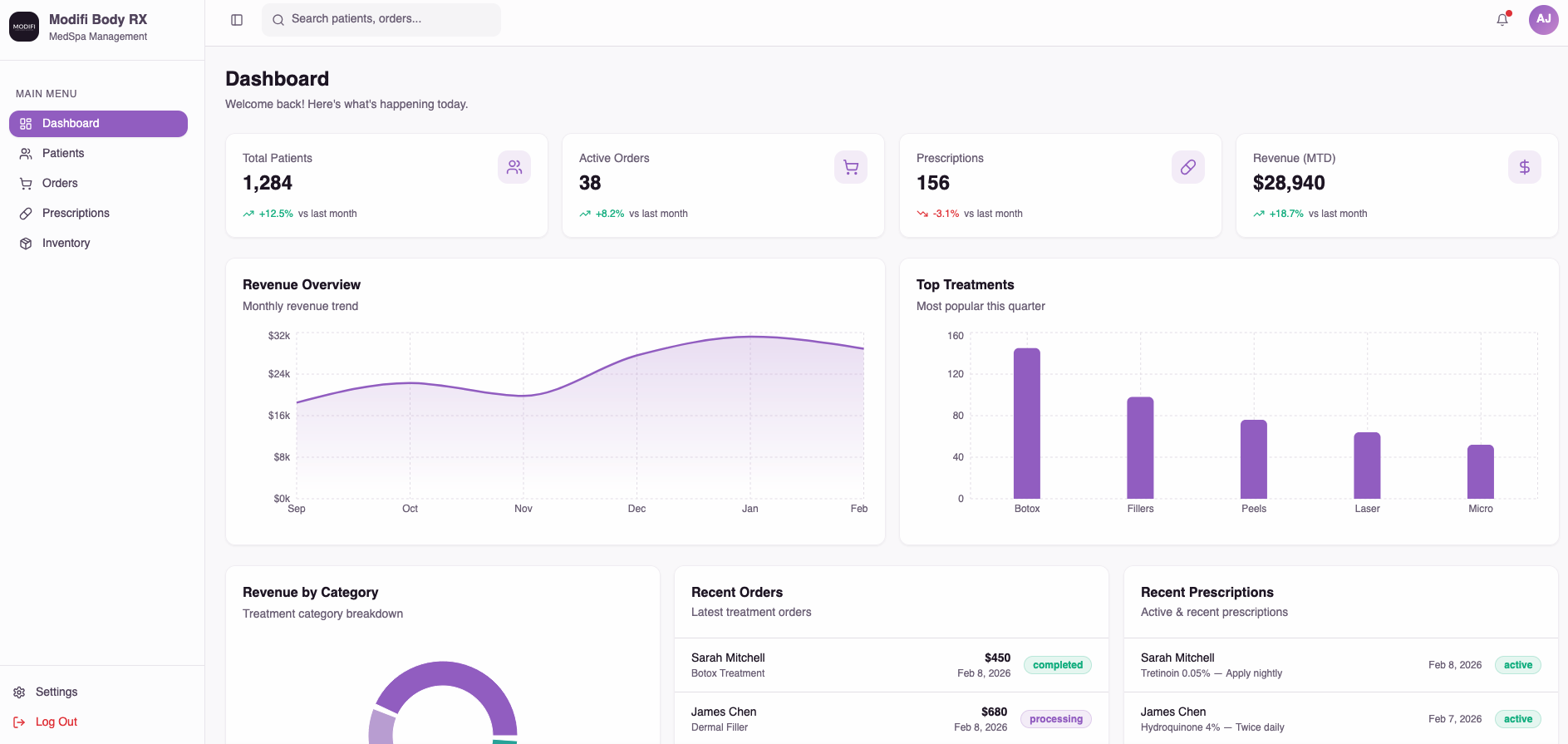Viewport: 1568px width, 744px height.
Task: Go to the Orders menu item
Action: click(60, 183)
